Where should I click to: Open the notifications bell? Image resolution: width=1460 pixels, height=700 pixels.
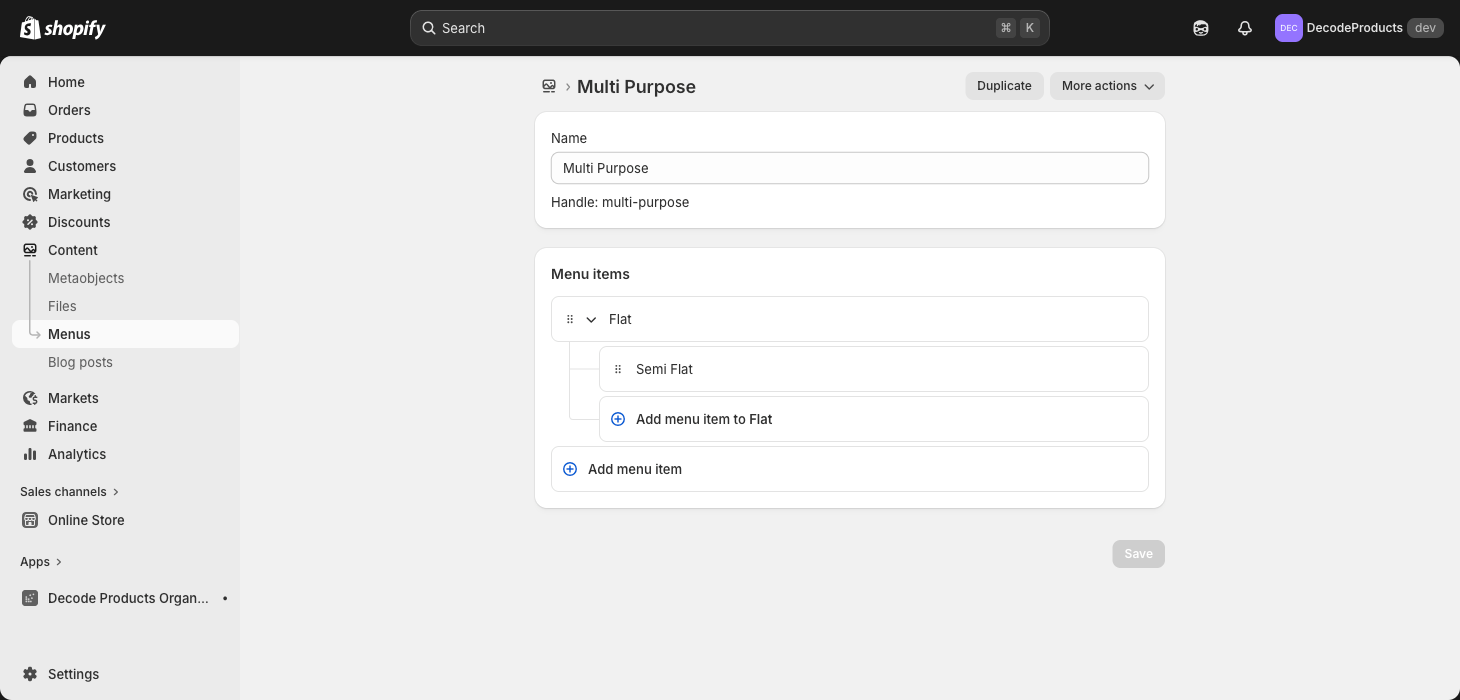coord(1245,28)
